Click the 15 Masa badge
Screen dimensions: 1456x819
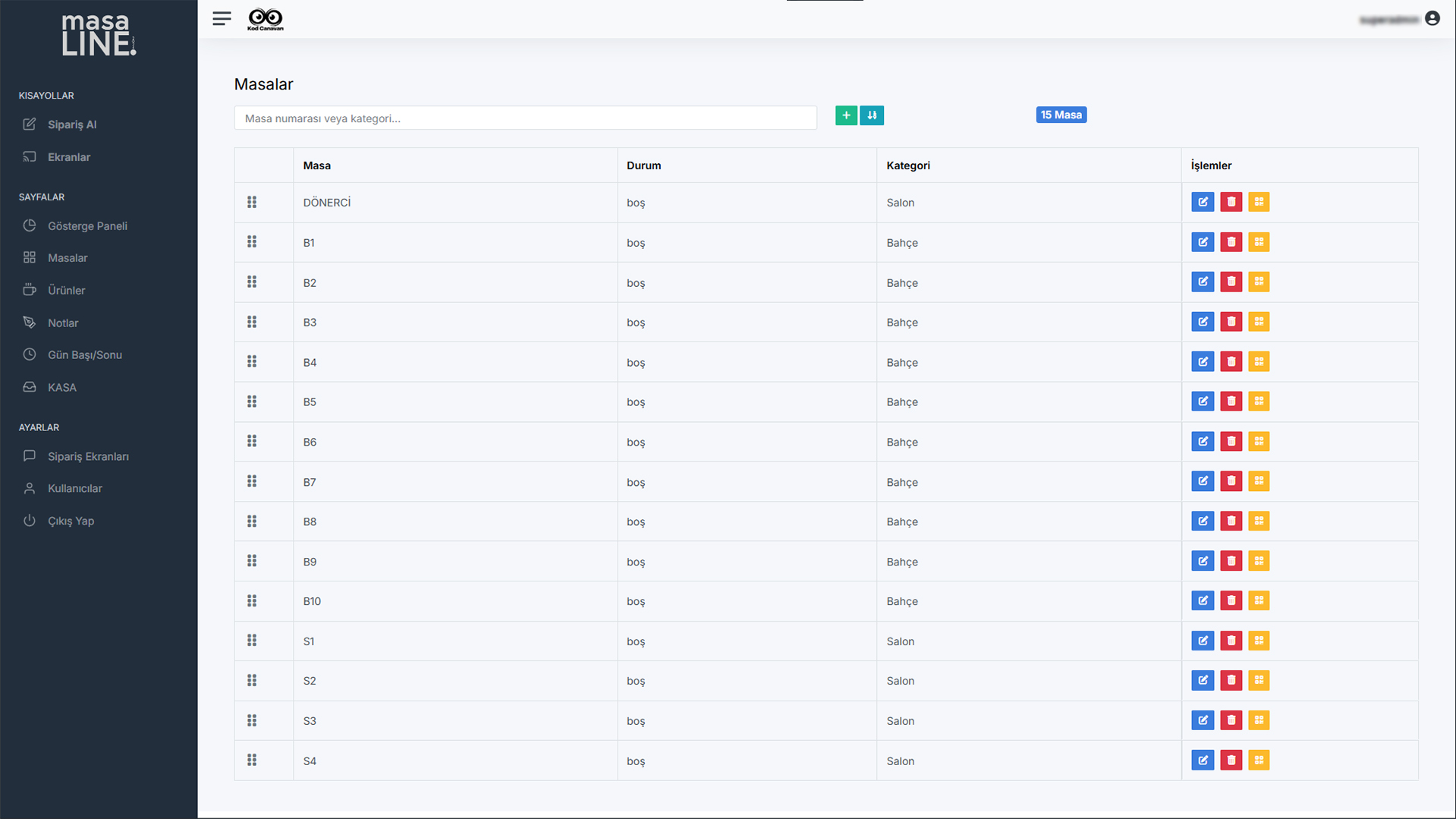(x=1061, y=115)
